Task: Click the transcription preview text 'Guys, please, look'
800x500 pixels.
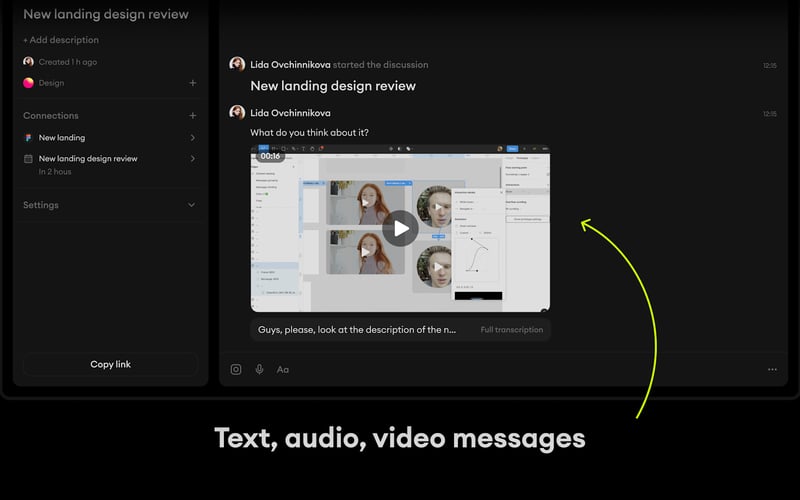Action: click(x=357, y=330)
